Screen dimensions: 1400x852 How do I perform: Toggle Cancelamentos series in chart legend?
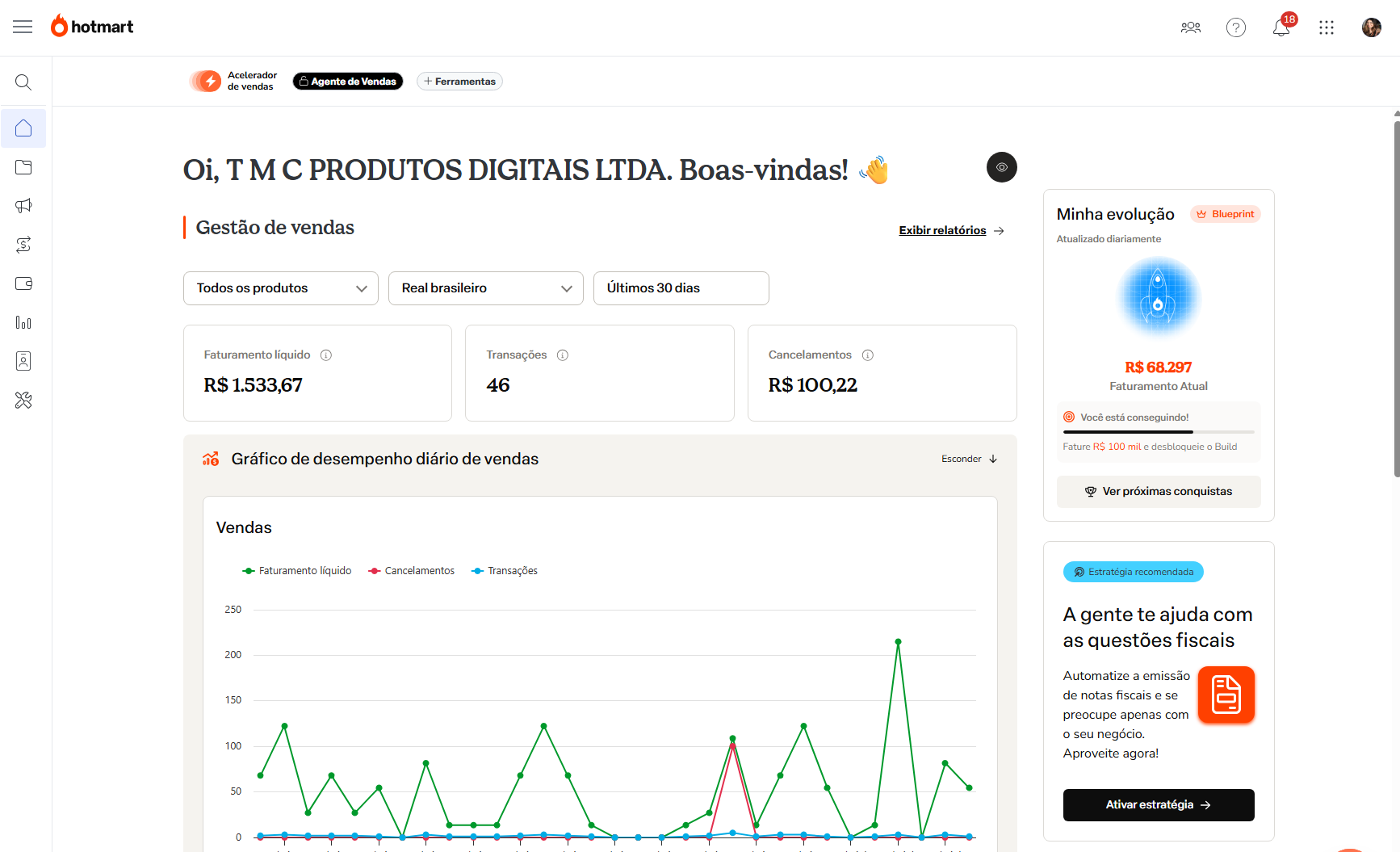coord(412,571)
